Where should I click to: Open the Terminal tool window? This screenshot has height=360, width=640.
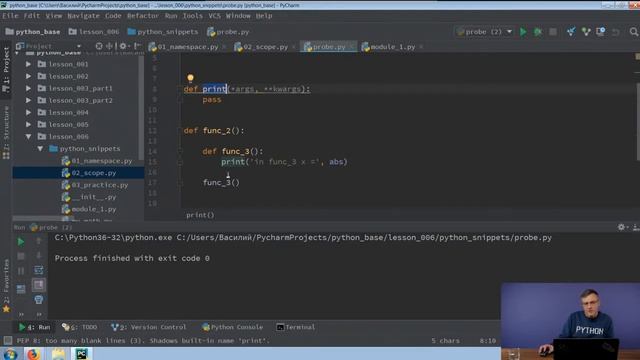pyautogui.click(x=296, y=327)
